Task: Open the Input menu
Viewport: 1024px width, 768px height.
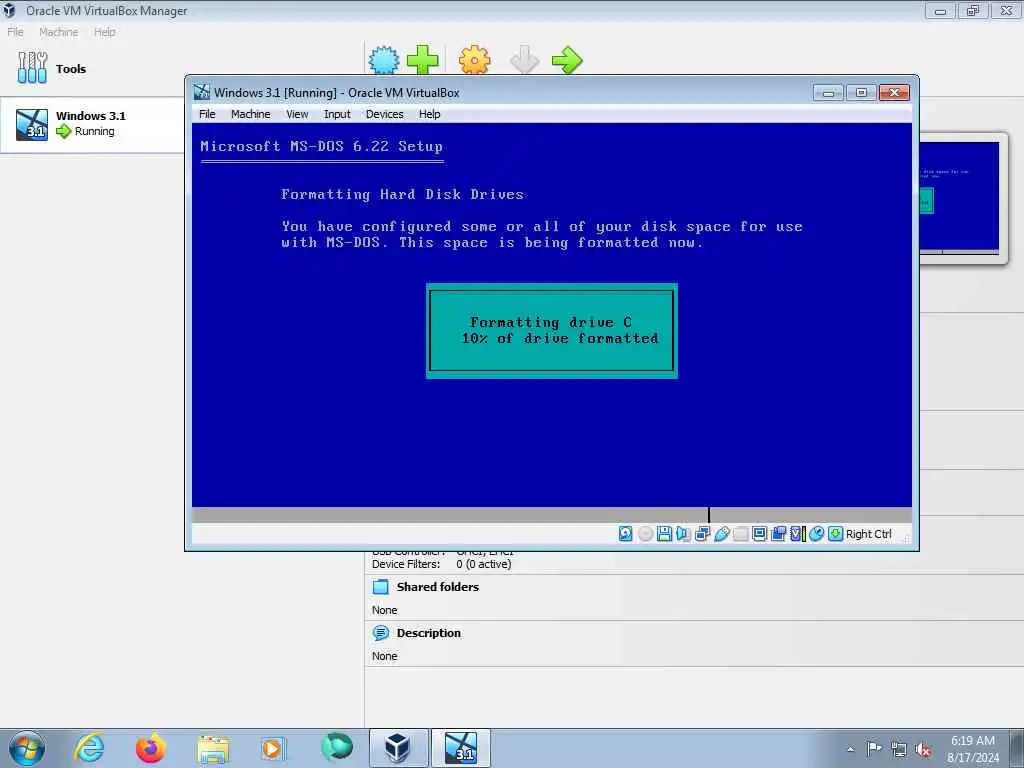Action: 337,114
